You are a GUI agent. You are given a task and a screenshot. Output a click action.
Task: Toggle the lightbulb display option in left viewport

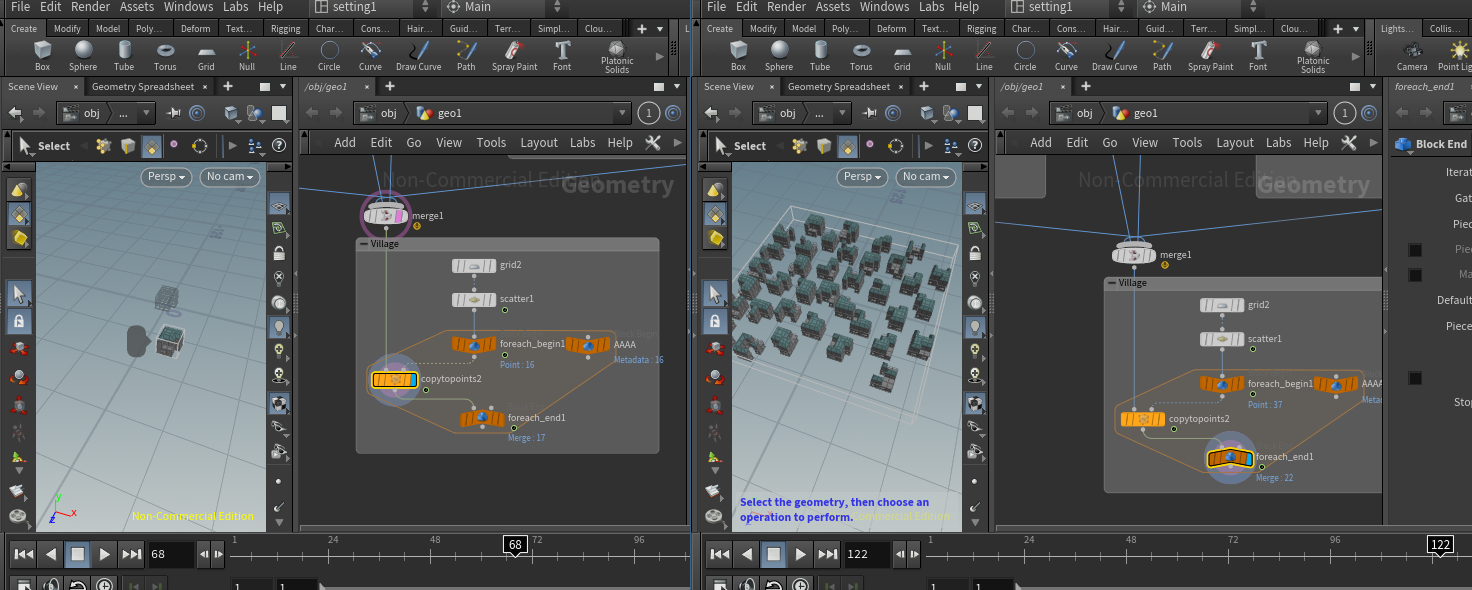pos(279,326)
